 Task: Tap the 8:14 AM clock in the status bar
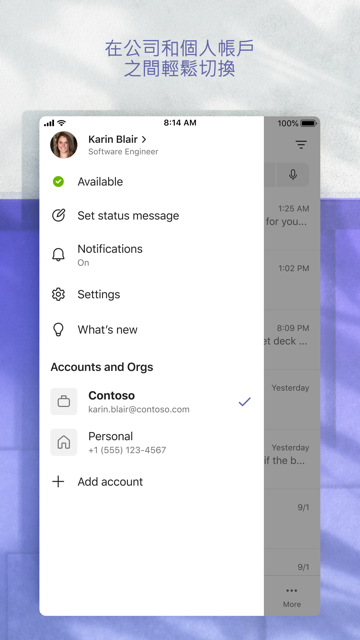(x=180, y=122)
